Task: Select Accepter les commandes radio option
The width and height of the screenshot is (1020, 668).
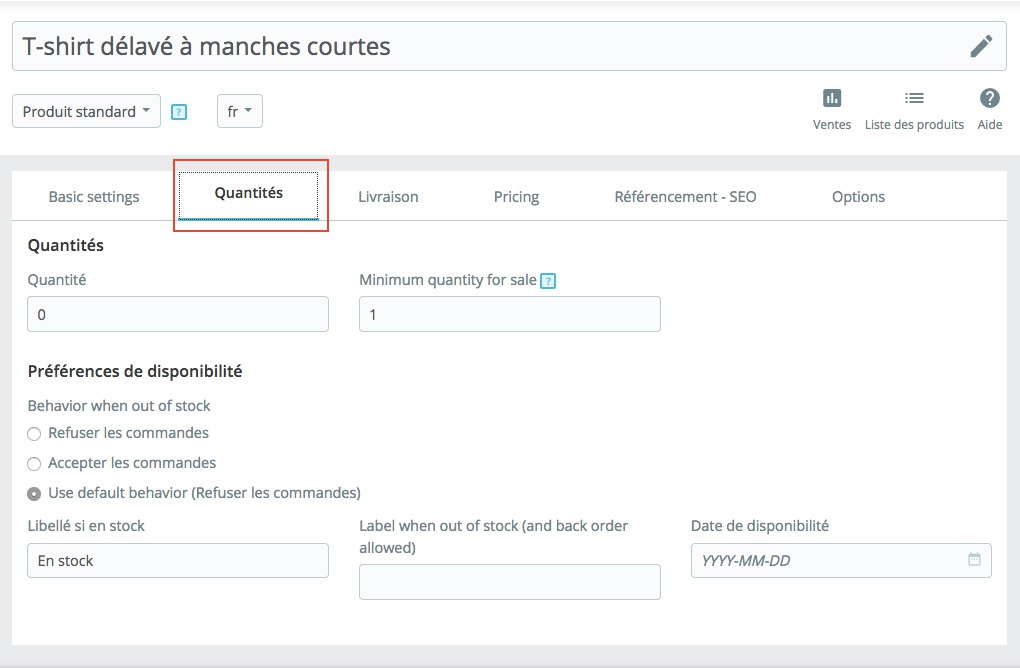Action: coord(35,464)
